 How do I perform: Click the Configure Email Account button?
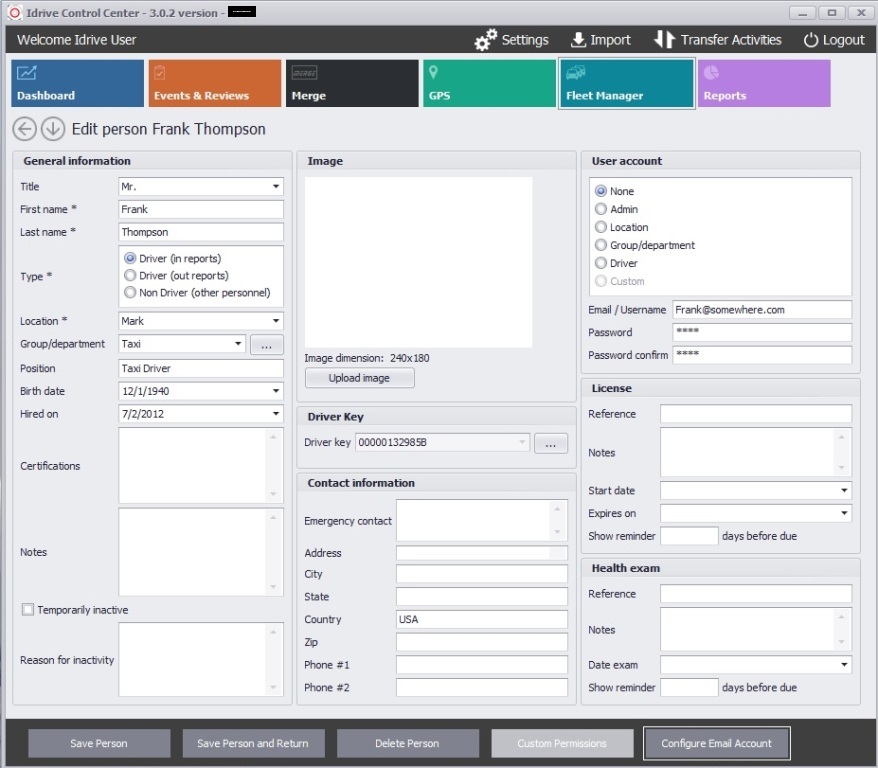point(716,743)
